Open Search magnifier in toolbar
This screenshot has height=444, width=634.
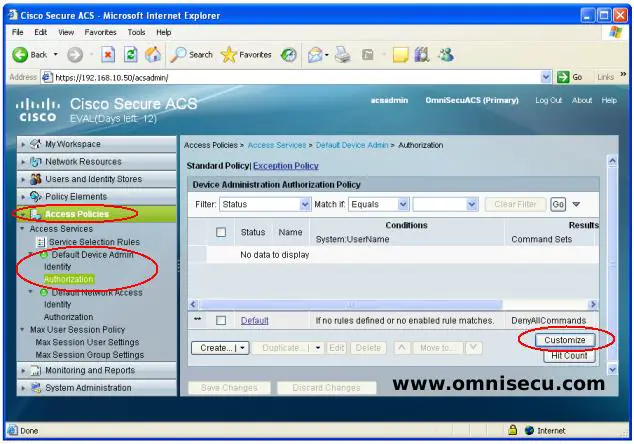[178, 55]
